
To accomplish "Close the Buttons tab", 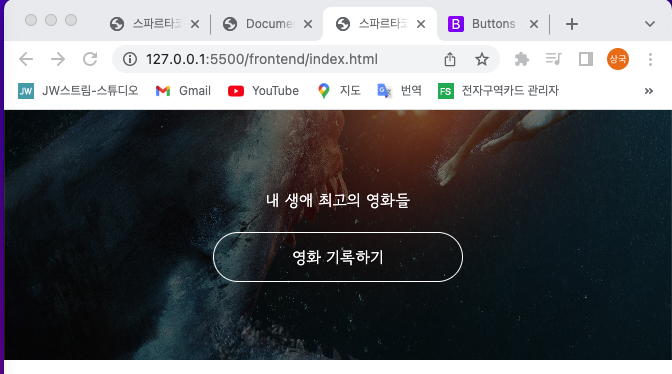I will coord(534,24).
